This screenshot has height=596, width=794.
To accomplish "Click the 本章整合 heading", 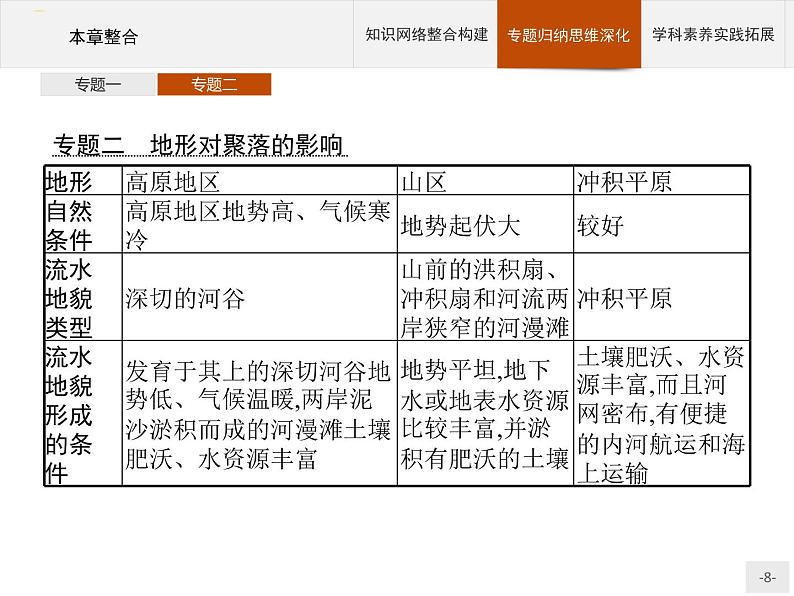I will [x=103, y=37].
